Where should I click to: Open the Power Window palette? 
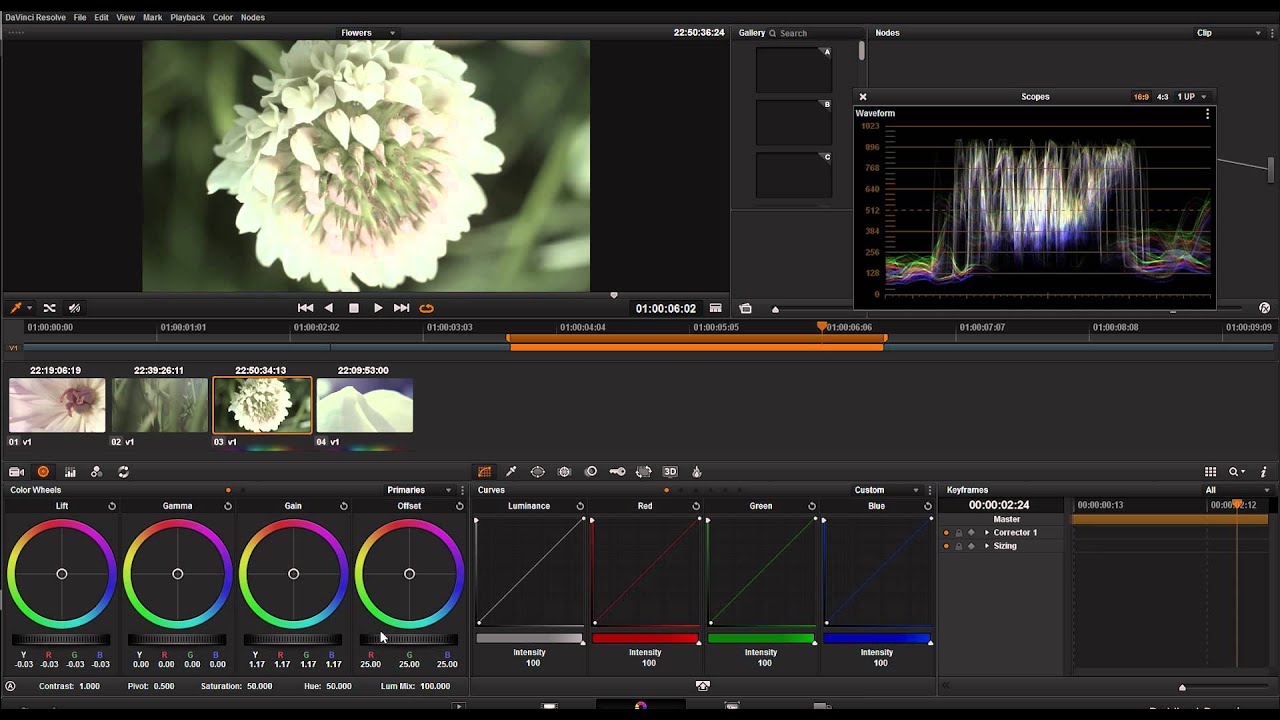pyautogui.click(x=538, y=472)
